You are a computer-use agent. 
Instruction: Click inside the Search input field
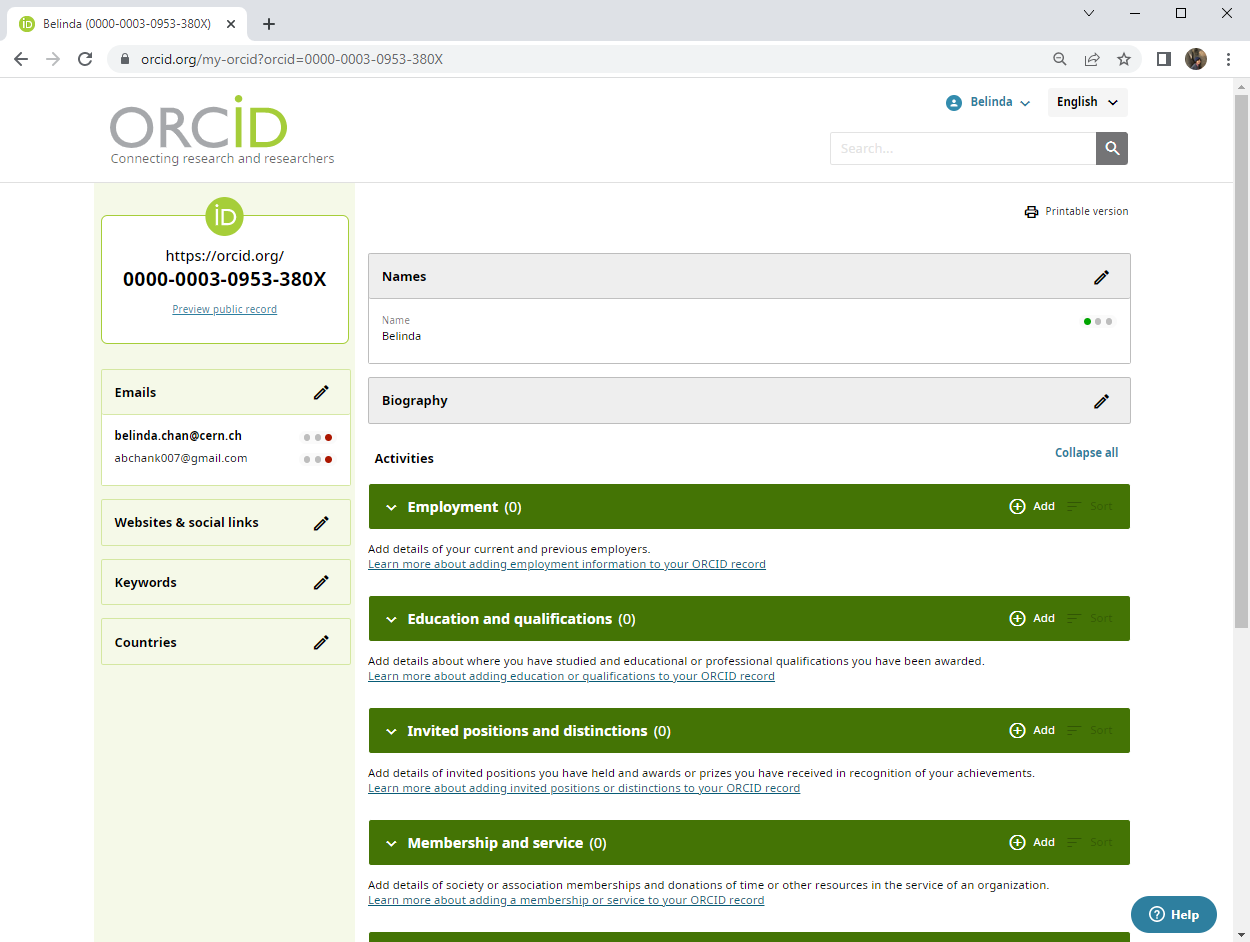point(960,148)
